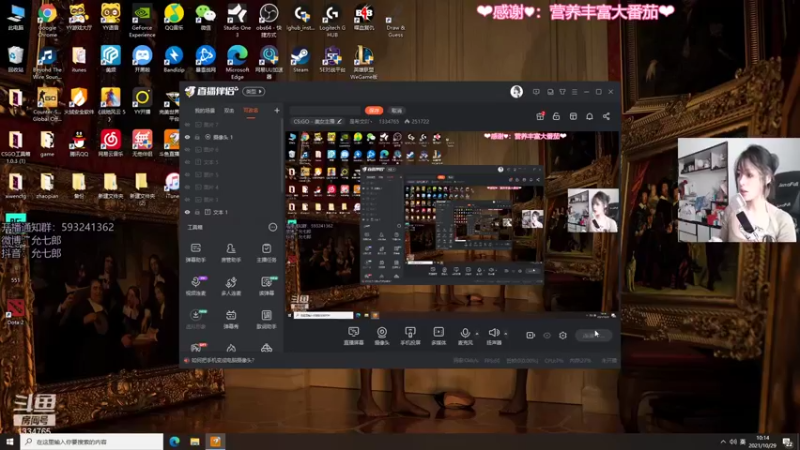Click the Windows taskbar search box

tap(92, 442)
